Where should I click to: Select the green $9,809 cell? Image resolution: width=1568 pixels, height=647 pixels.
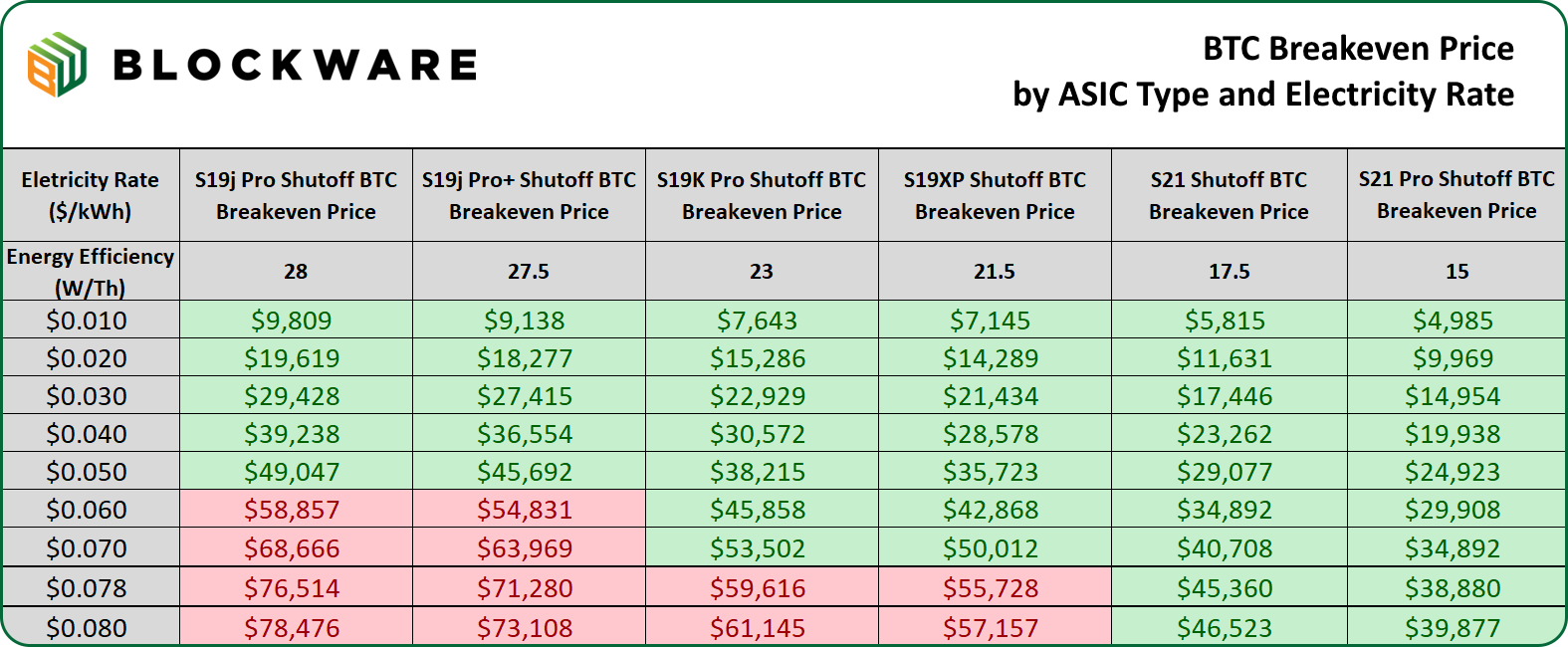(292, 321)
